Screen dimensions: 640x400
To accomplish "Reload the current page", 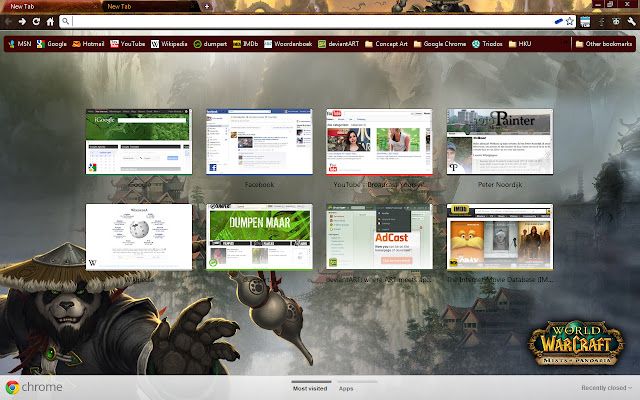I will 36,22.
